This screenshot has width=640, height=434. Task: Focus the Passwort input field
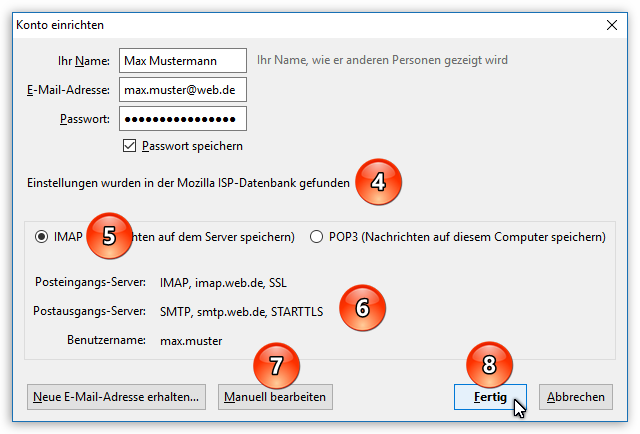(x=182, y=119)
